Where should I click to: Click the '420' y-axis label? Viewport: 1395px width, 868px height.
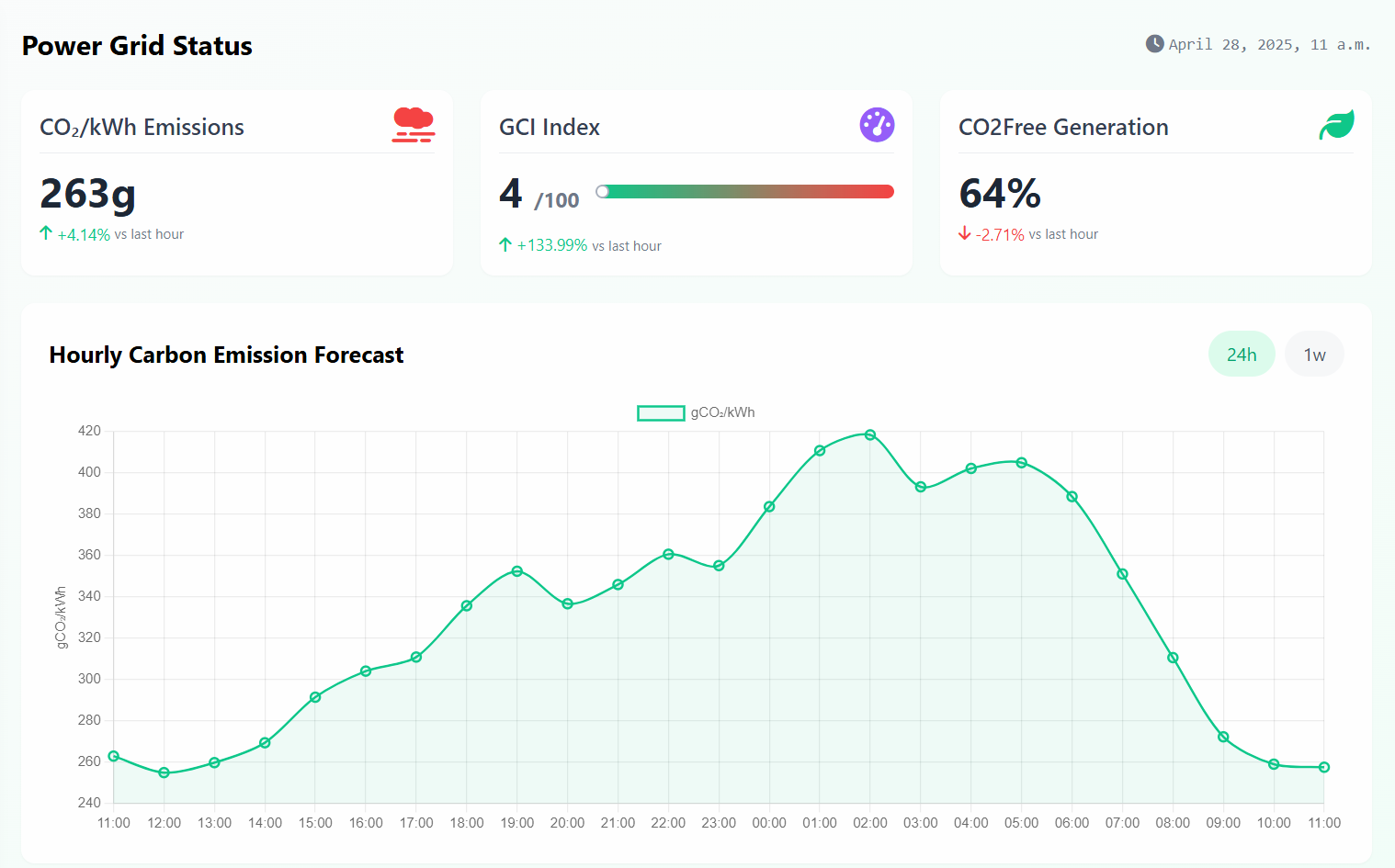point(89,431)
